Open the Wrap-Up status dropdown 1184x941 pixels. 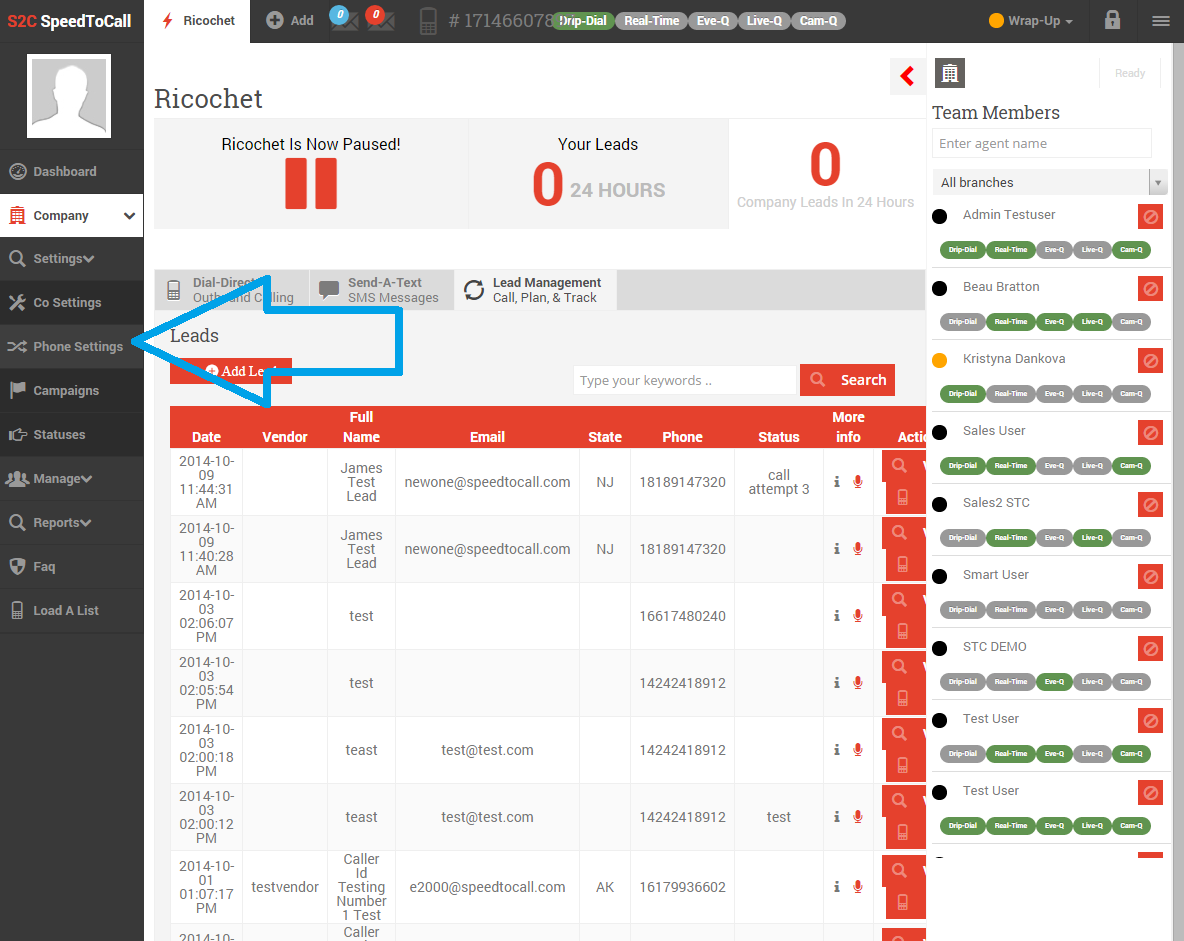pyautogui.click(x=1031, y=21)
